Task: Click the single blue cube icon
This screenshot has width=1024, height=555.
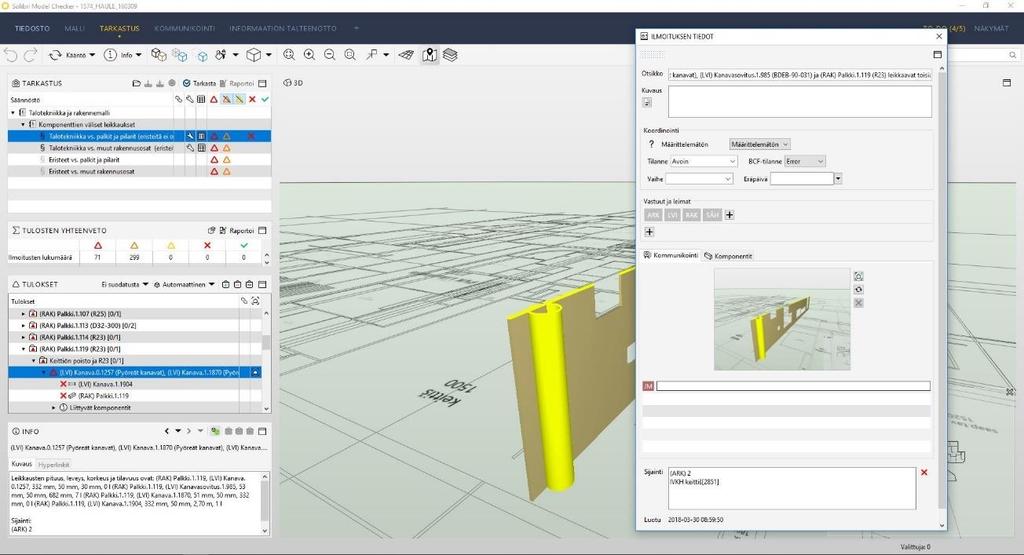Action: 202,56
